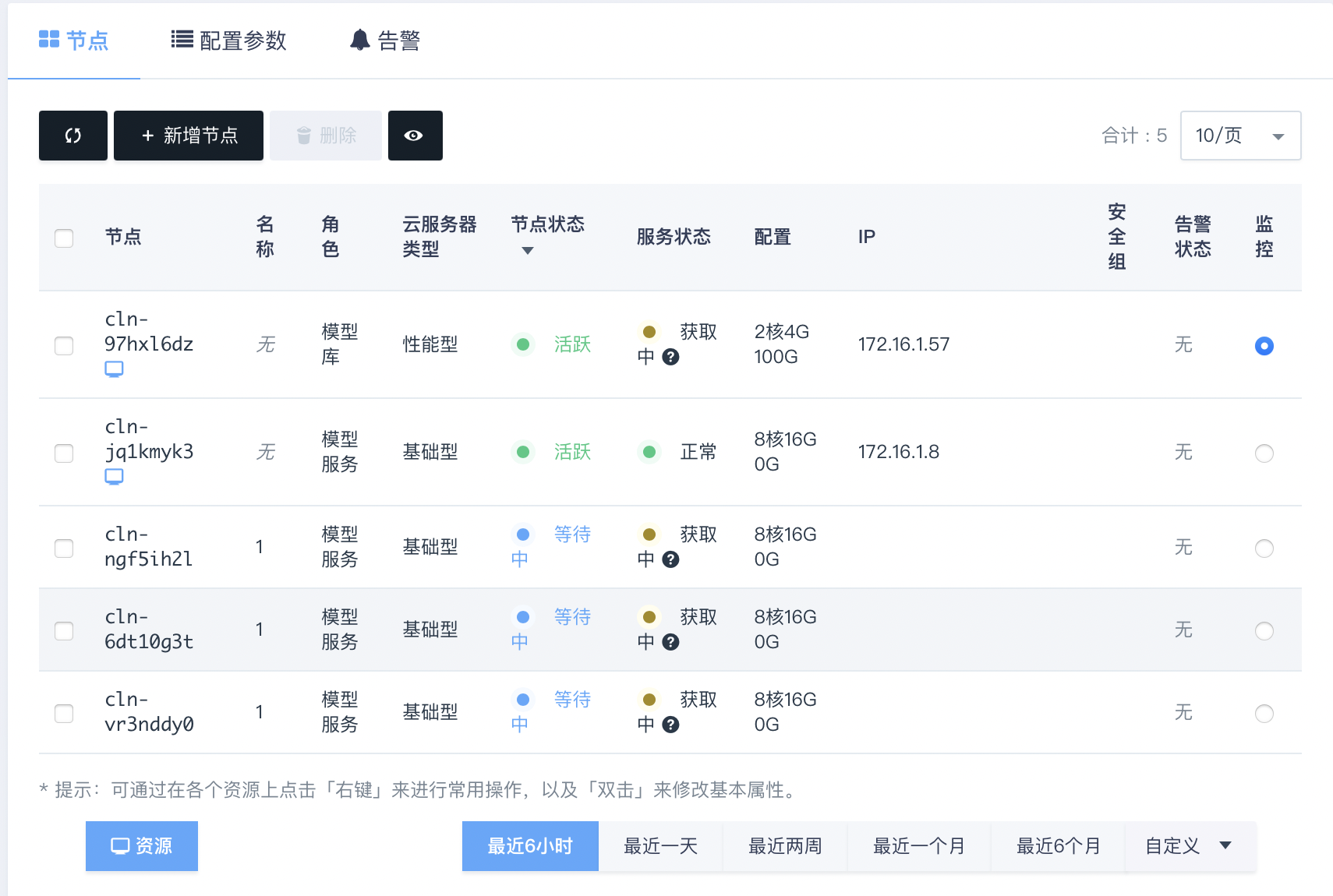Click the 合计：5 total count text

pyautogui.click(x=1134, y=136)
